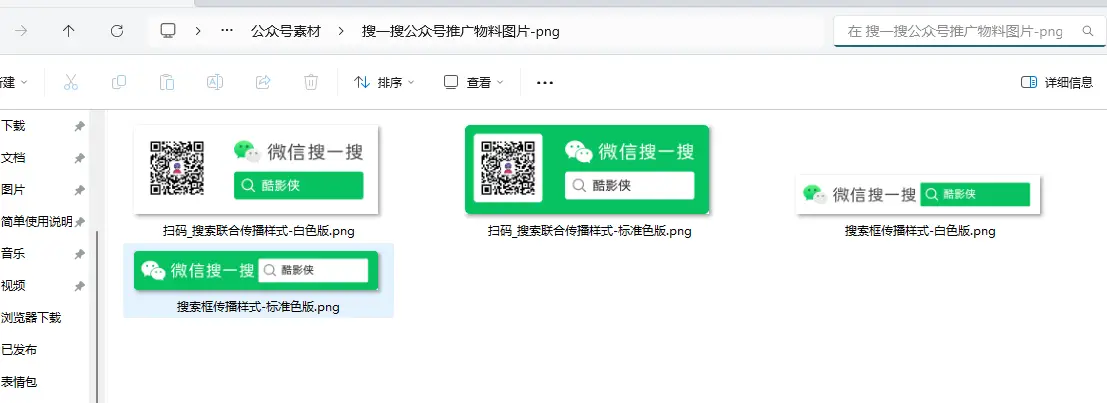
Task: Open 下载 in the sidebar
Action: [x=13, y=126]
